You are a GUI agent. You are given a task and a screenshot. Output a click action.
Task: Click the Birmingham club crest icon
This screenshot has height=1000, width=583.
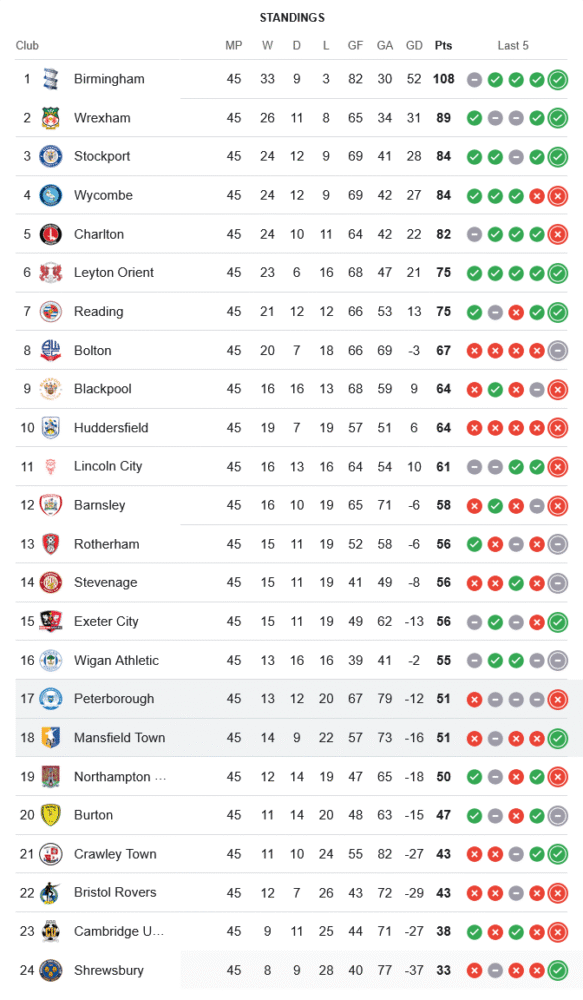pyautogui.click(x=50, y=79)
